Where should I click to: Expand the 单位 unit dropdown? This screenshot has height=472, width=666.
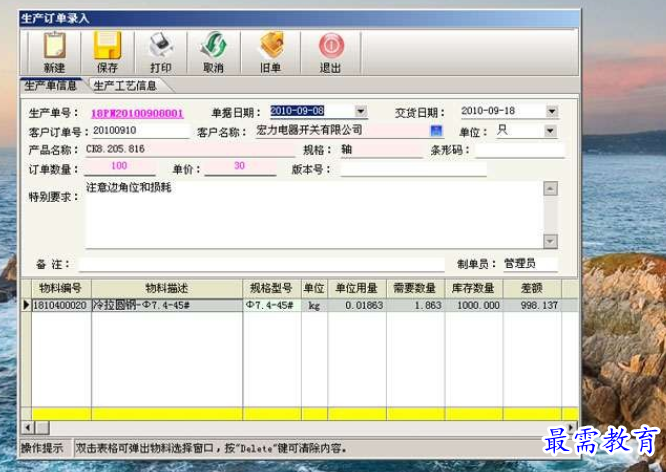tap(550, 131)
